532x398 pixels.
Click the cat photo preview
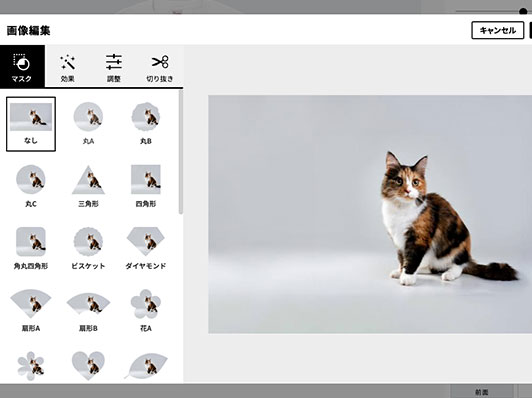click(x=370, y=214)
